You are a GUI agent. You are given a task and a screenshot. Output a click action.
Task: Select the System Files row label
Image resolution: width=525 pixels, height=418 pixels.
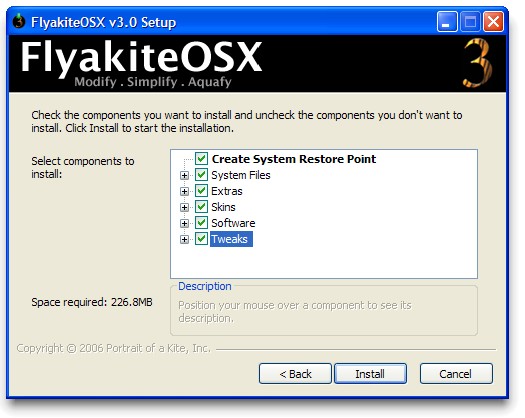pos(241,175)
